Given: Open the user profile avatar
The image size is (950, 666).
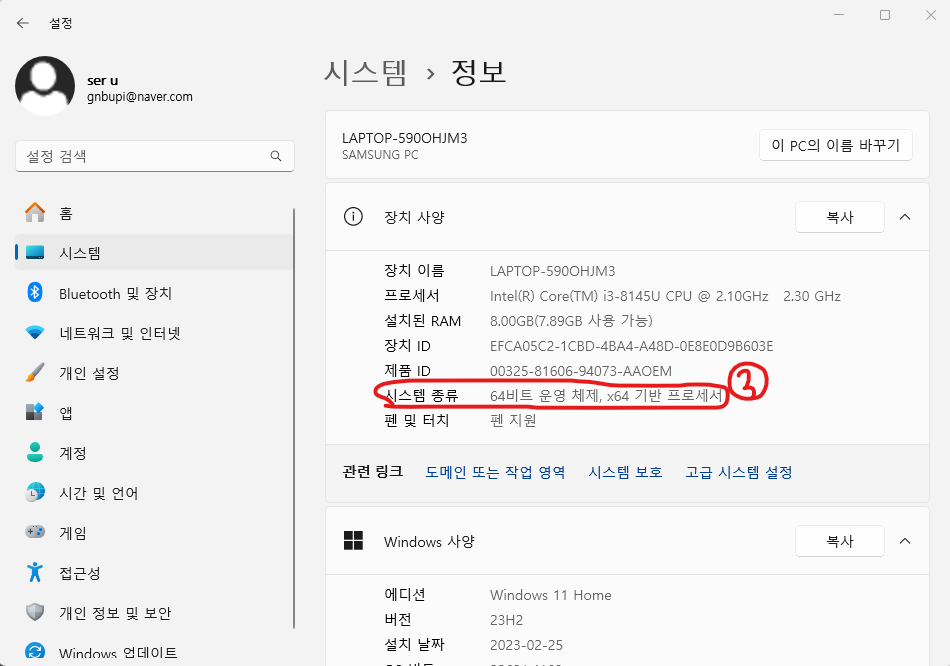Looking at the screenshot, I should point(45,86).
